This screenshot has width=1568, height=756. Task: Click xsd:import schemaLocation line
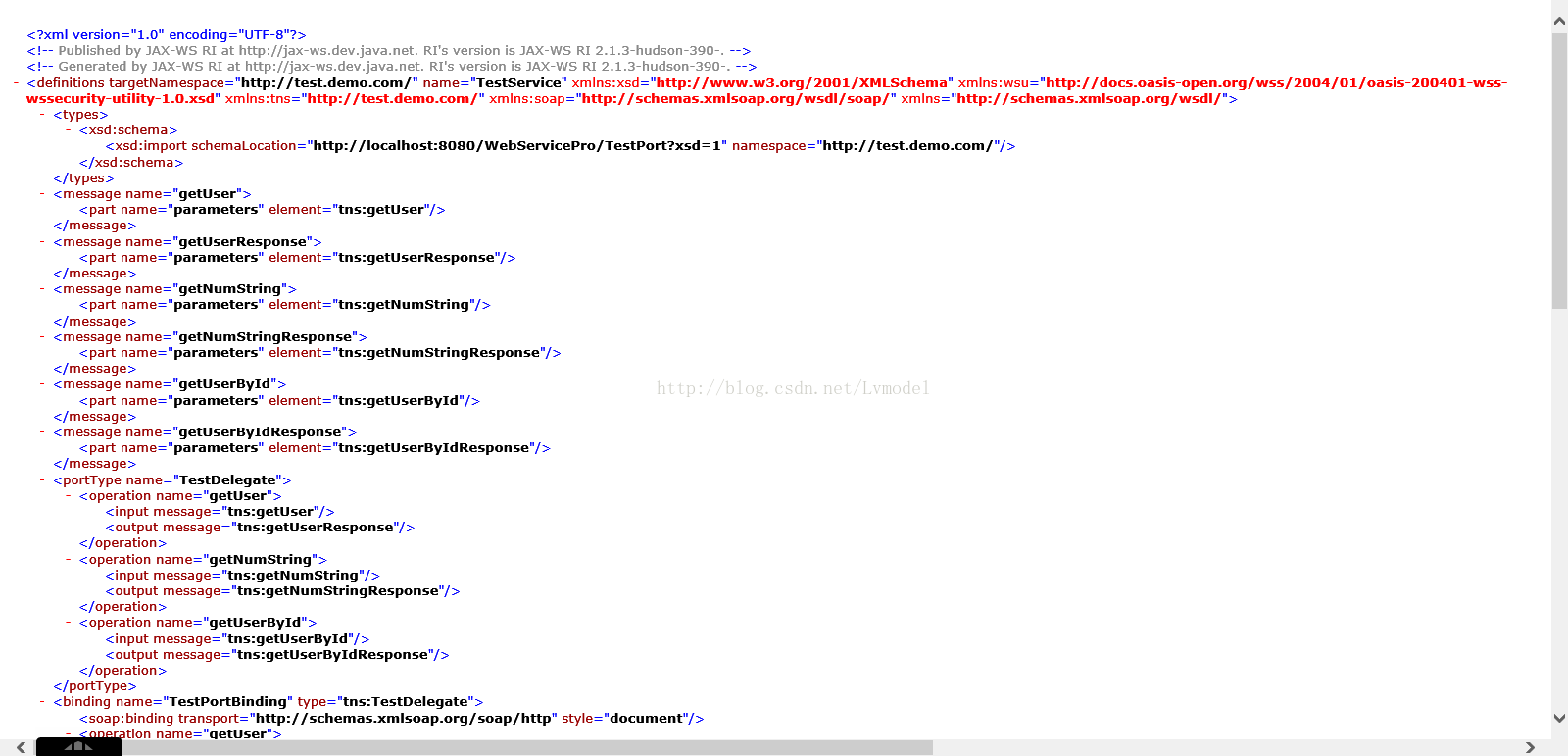(561, 146)
